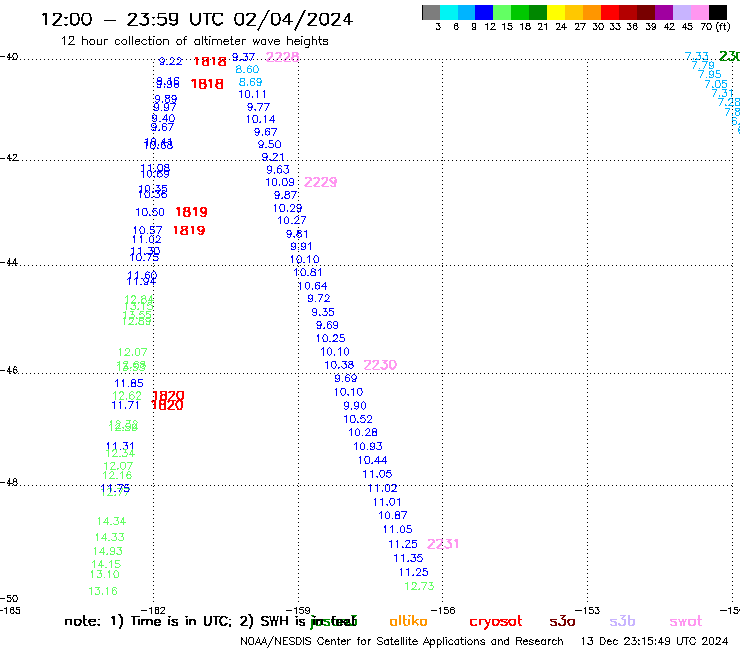Select the wave height value 10.81
Screen dimensions: 740x650
[308, 272]
